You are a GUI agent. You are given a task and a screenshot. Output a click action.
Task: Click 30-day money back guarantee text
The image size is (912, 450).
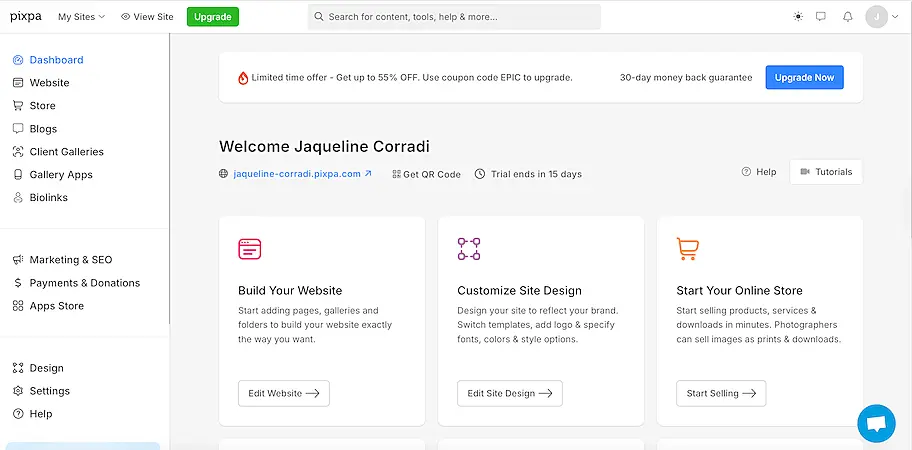click(686, 77)
